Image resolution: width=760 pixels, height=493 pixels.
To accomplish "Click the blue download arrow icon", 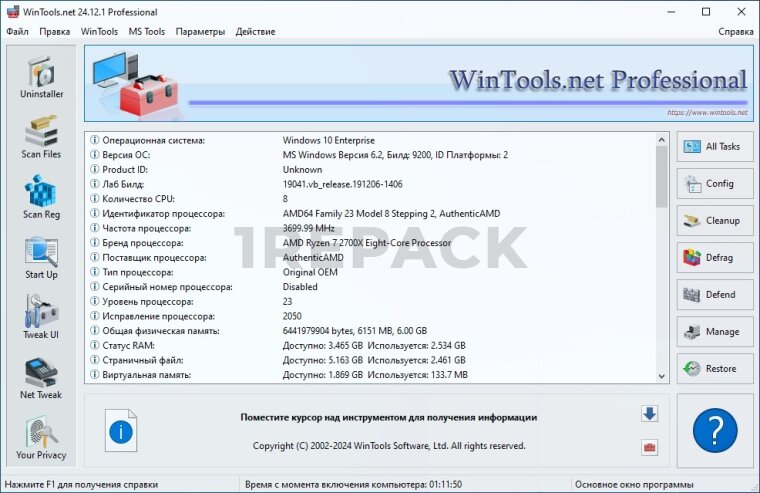I will pos(649,414).
